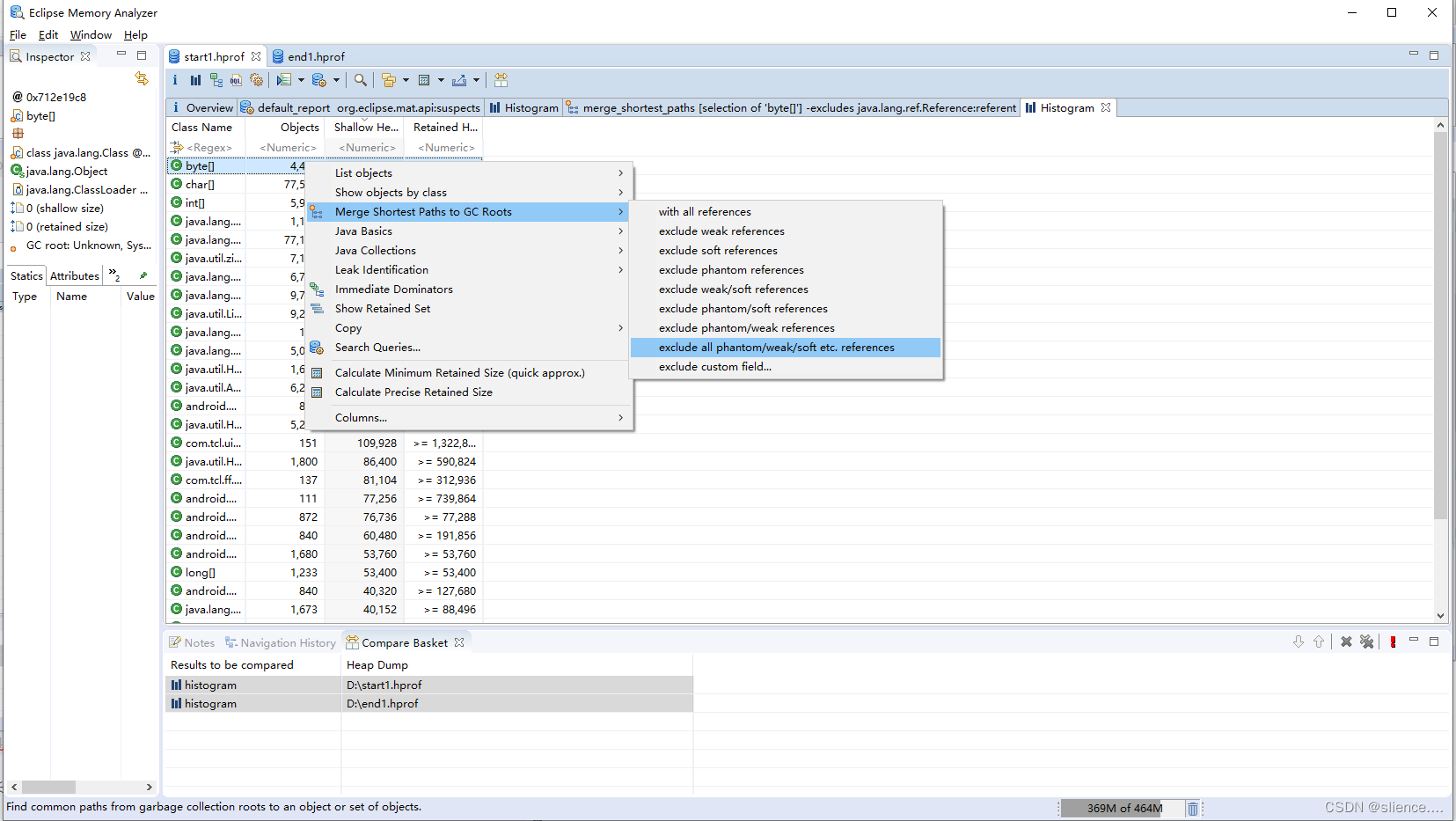1456x821 pixels.
Task: Open the merge_shortest_paths tab
Action: coord(791,107)
